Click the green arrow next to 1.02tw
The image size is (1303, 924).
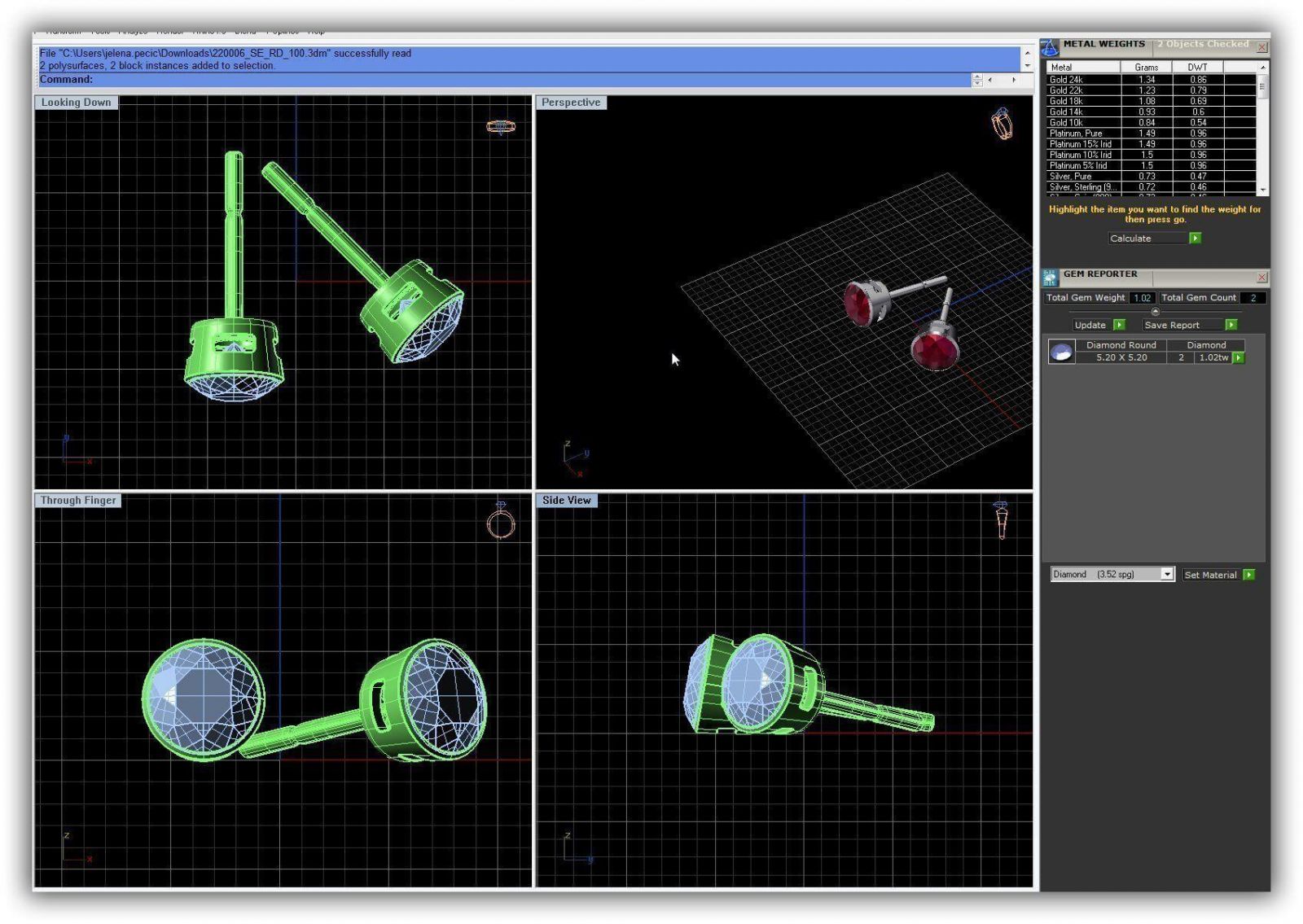[1239, 357]
